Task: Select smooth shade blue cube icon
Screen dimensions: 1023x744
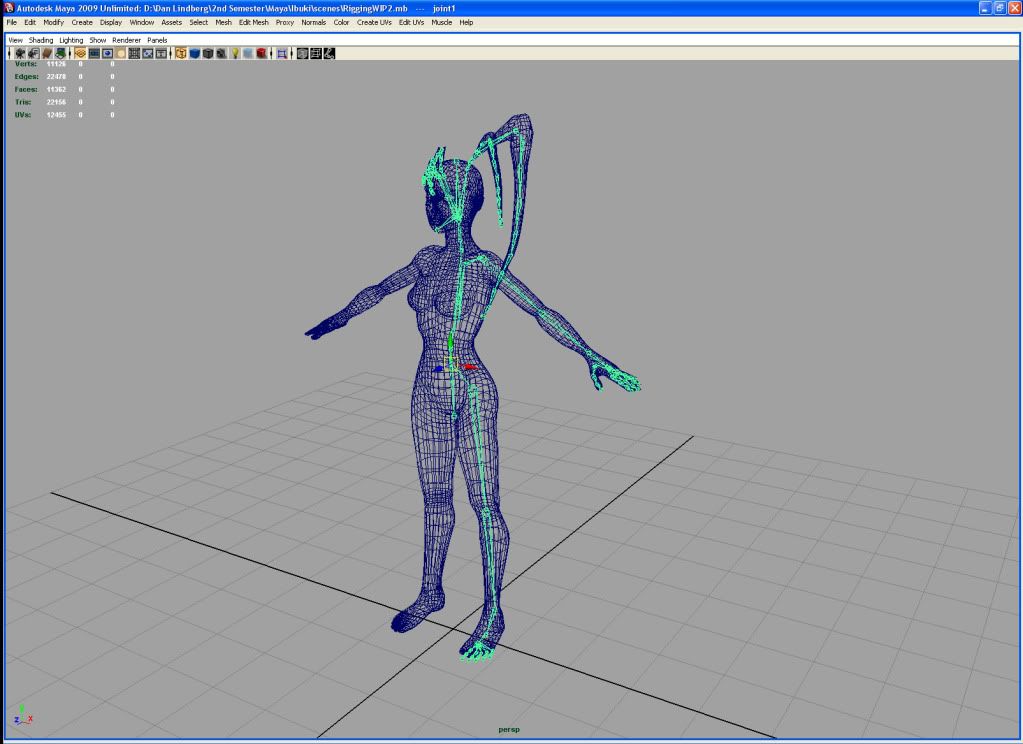Action: 194,54
